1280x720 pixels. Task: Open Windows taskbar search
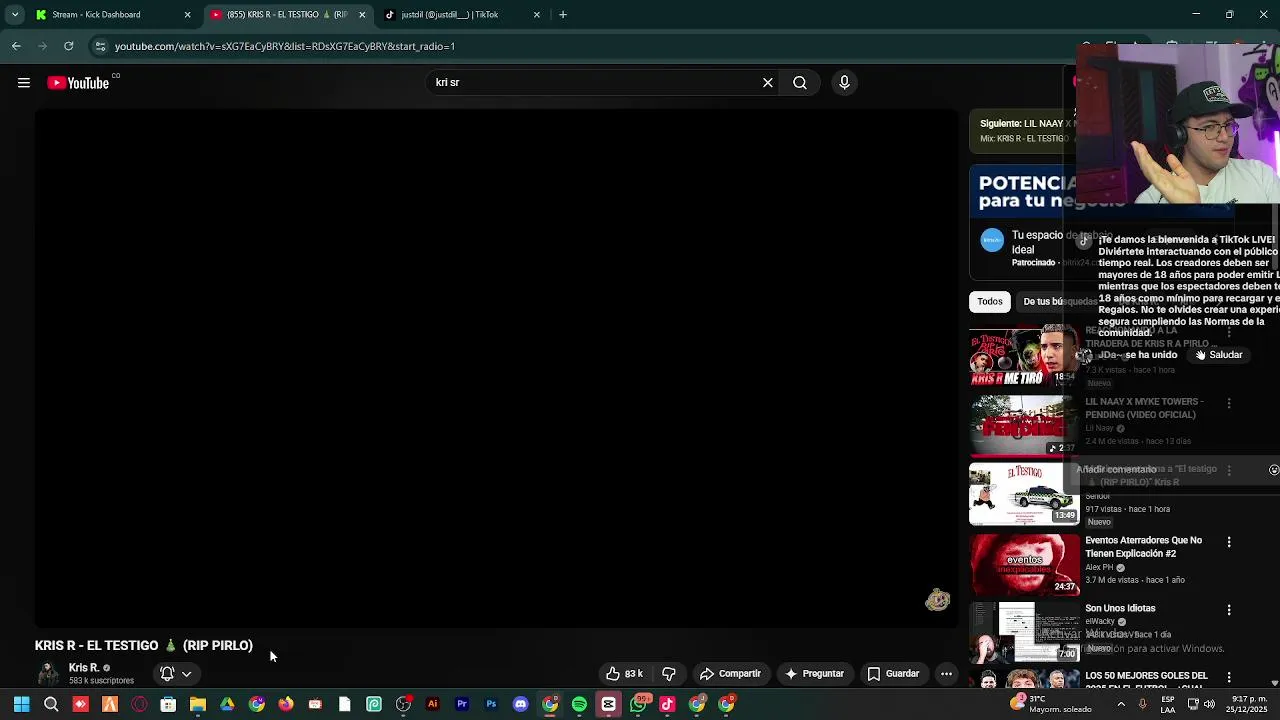[x=51, y=705]
